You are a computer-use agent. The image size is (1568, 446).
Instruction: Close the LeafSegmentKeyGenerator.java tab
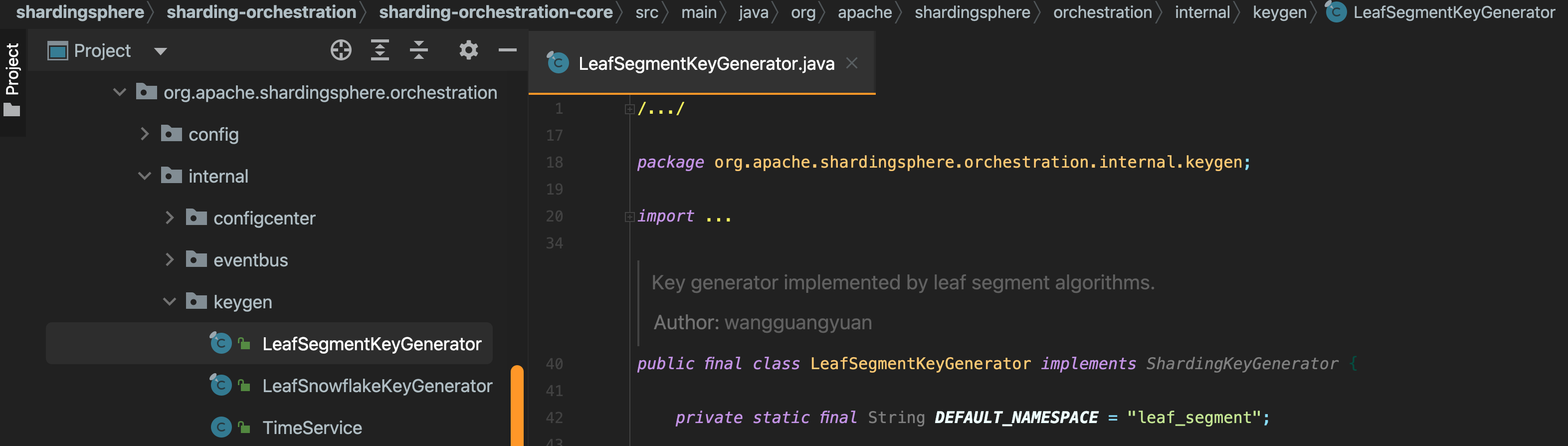851,63
